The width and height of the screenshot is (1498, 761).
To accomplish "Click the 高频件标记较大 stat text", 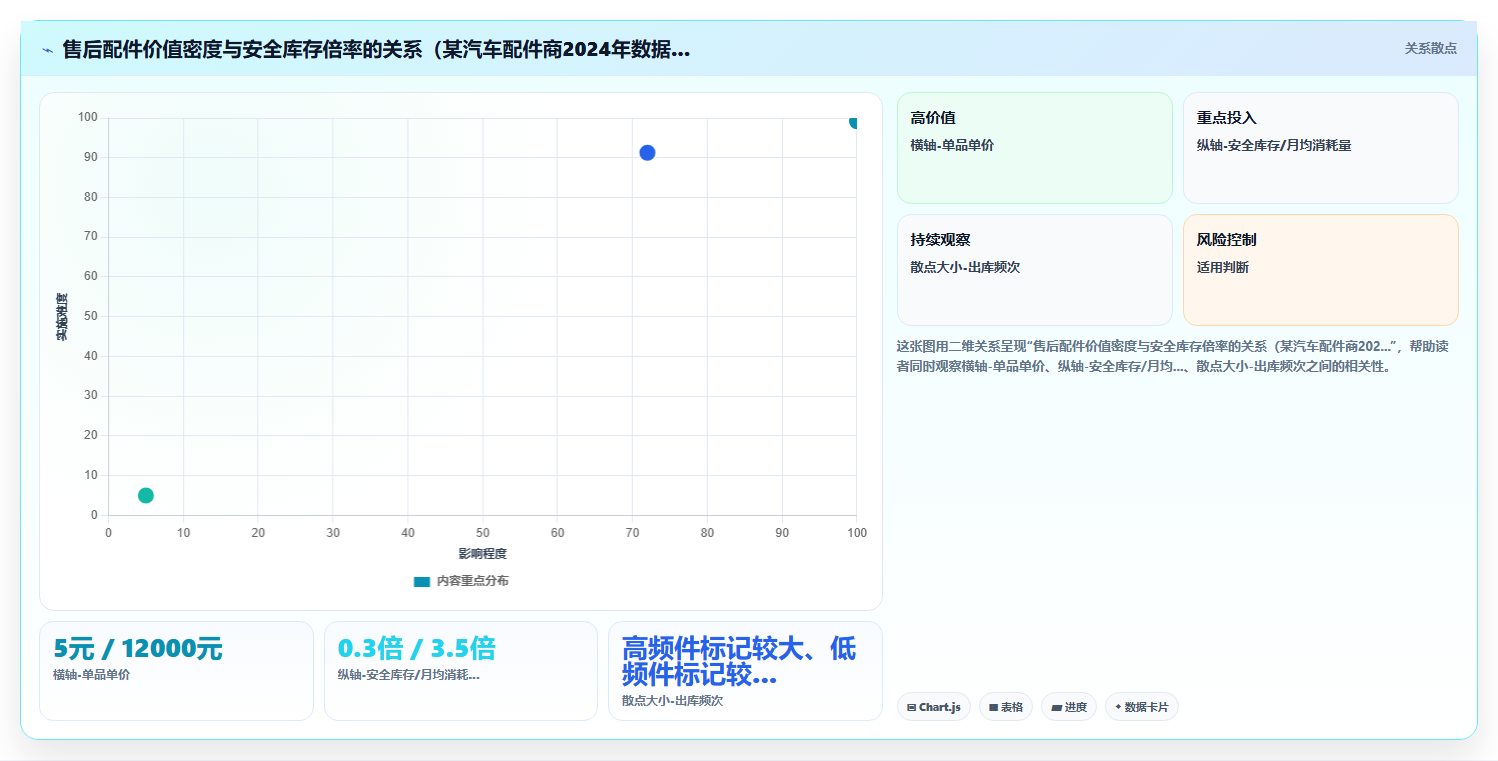I will (739, 661).
